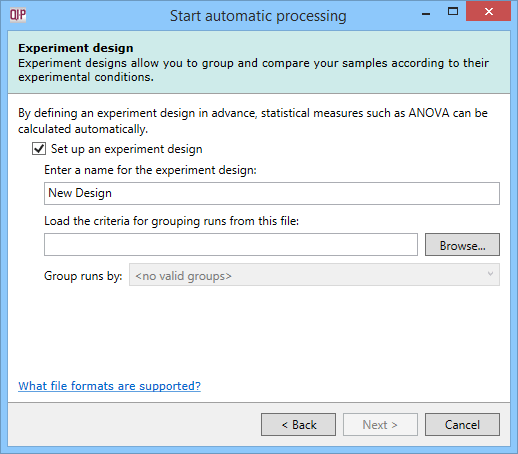Click the Browse... button
Viewport: 518px width, 454px height.
462,245
